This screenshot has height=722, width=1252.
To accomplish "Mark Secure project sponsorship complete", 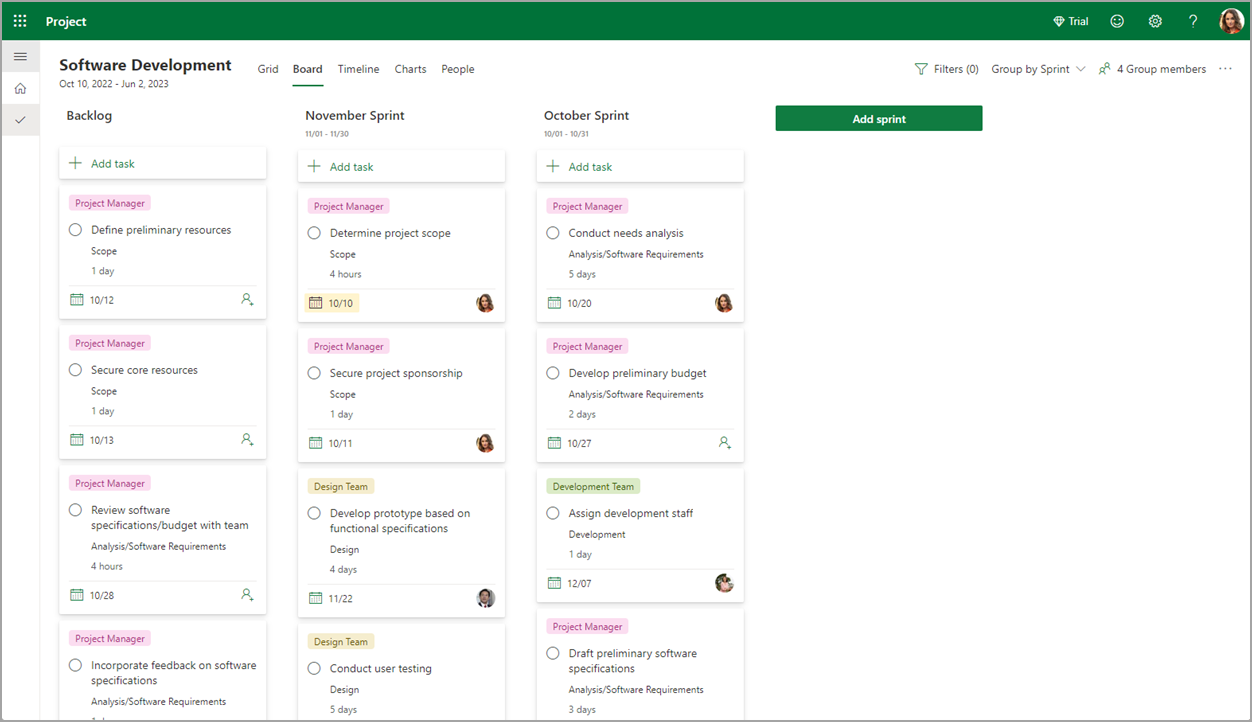I will click(314, 373).
